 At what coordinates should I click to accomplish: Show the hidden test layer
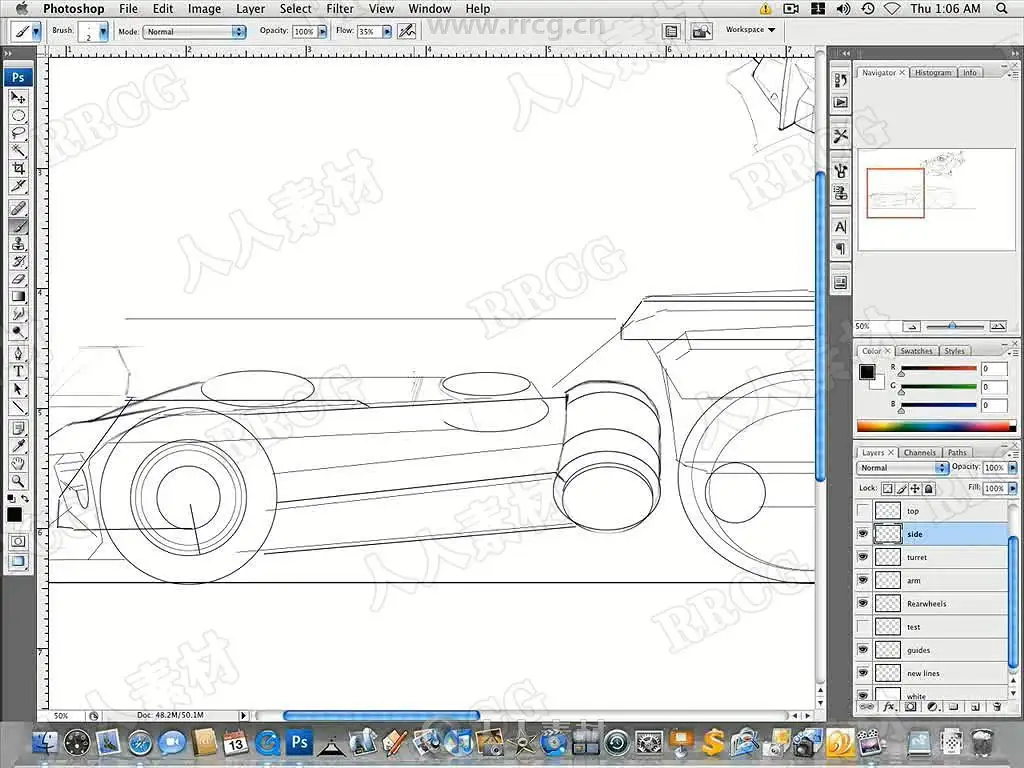coord(863,627)
